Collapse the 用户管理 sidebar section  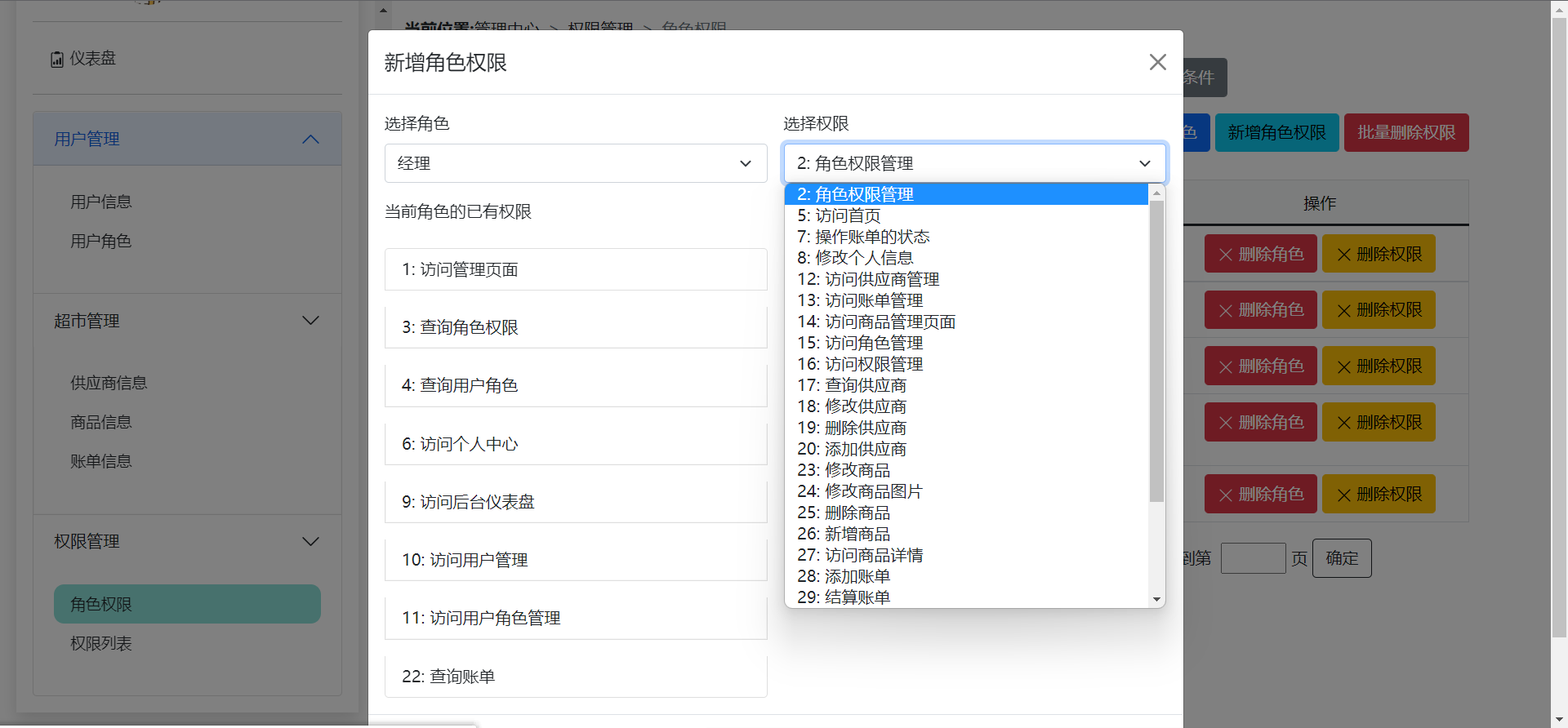[187, 139]
